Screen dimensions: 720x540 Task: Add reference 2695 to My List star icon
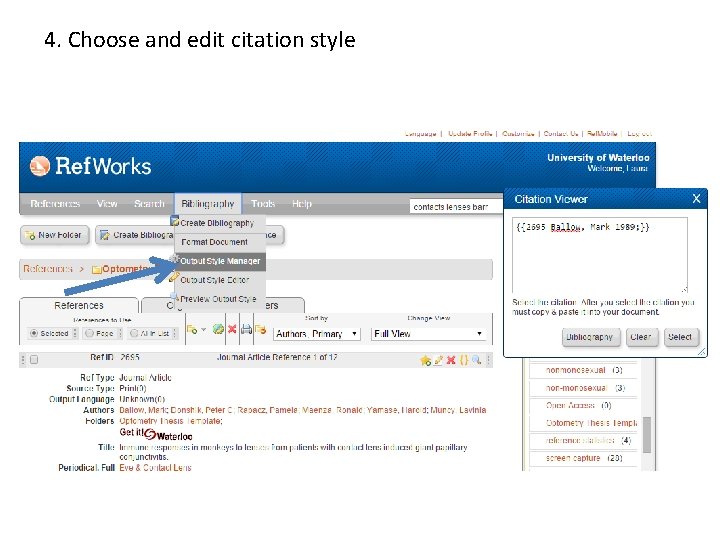click(425, 360)
